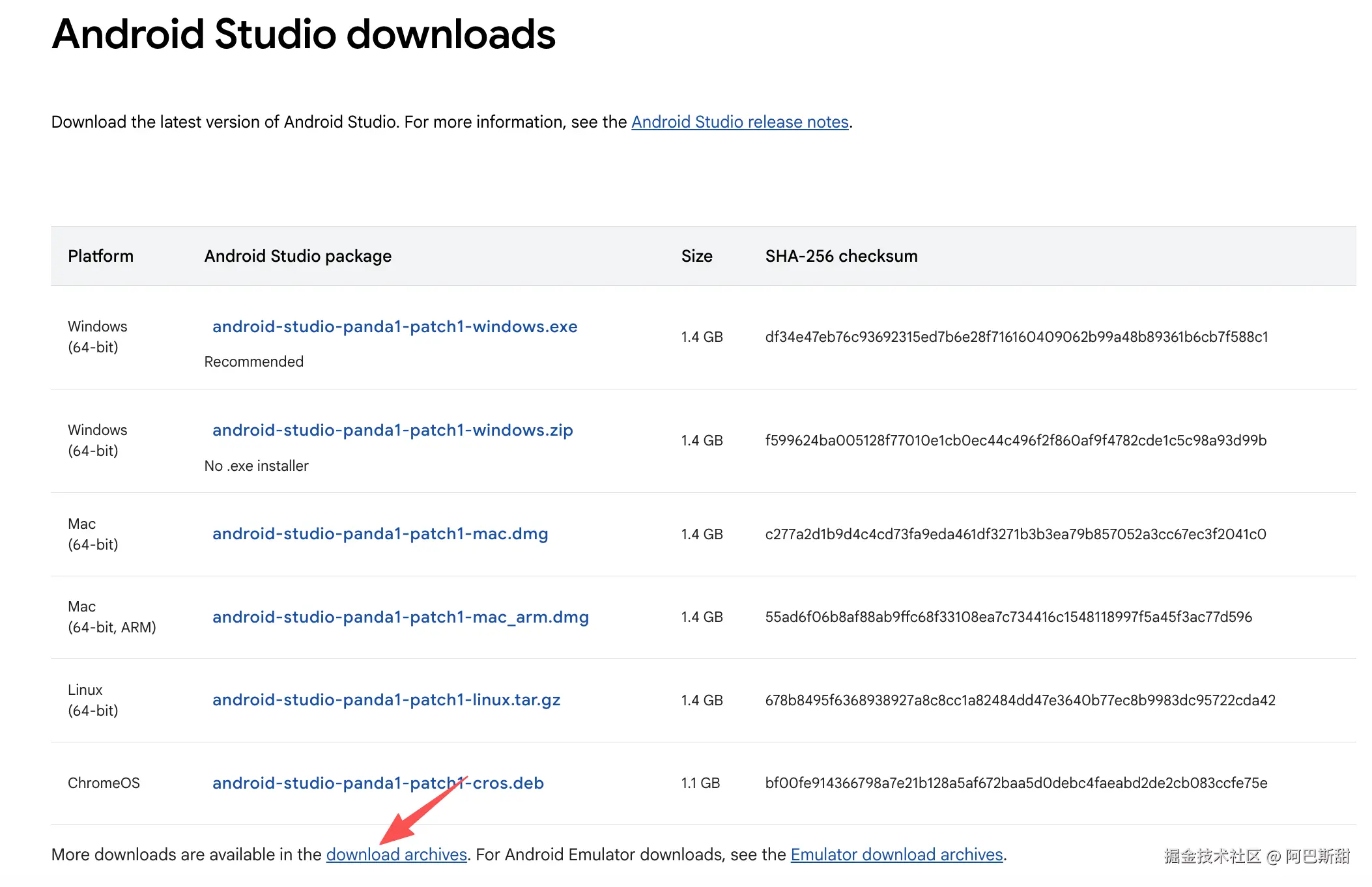Viewport: 1372px width, 887px height.
Task: Click the Linux checksum starting 678b8495
Action: click(1020, 701)
